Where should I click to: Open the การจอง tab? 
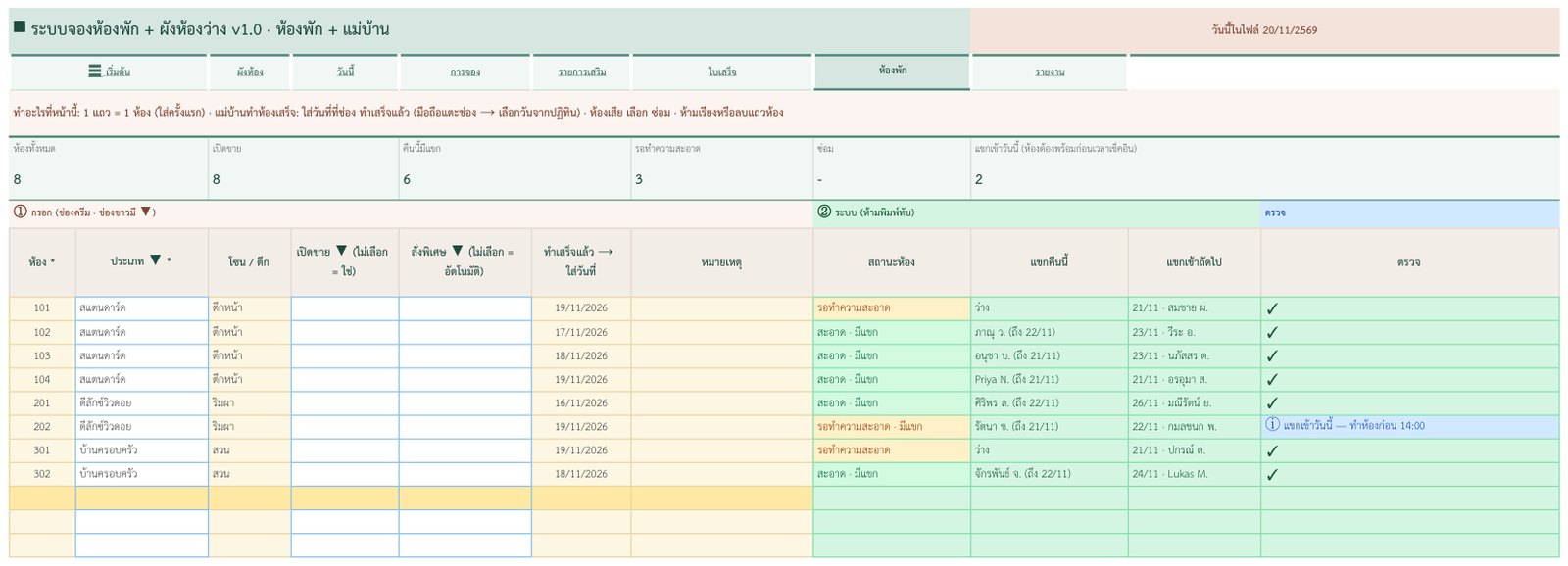pos(465,72)
